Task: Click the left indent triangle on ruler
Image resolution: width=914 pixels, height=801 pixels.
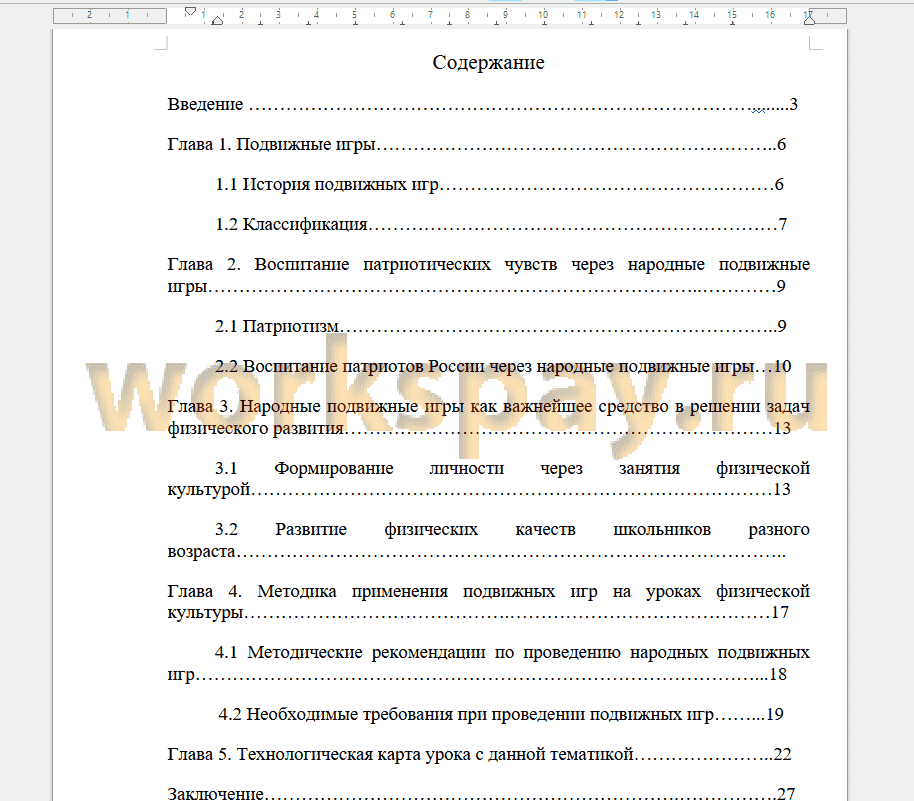Action: click(217, 21)
